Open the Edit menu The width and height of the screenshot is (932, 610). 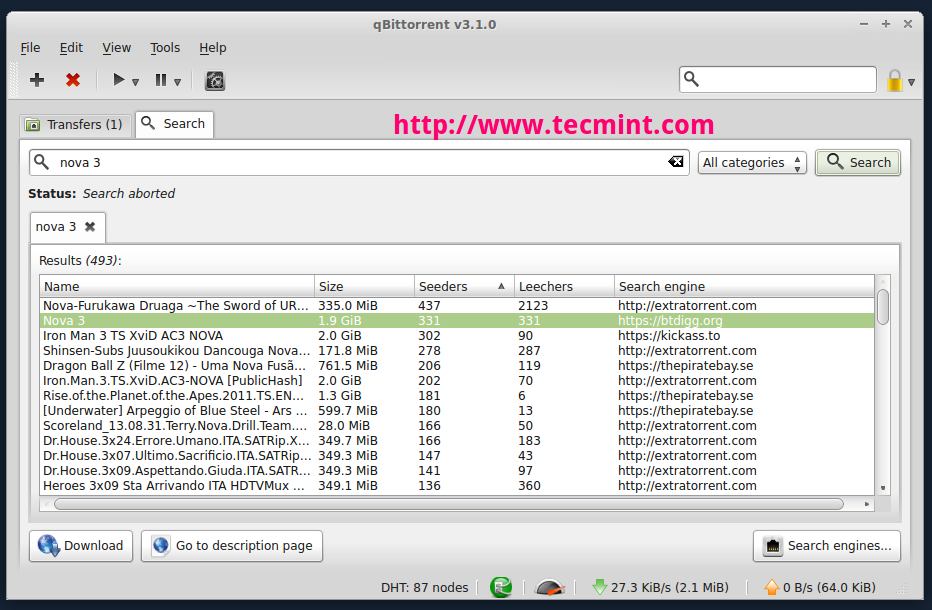tap(71, 48)
